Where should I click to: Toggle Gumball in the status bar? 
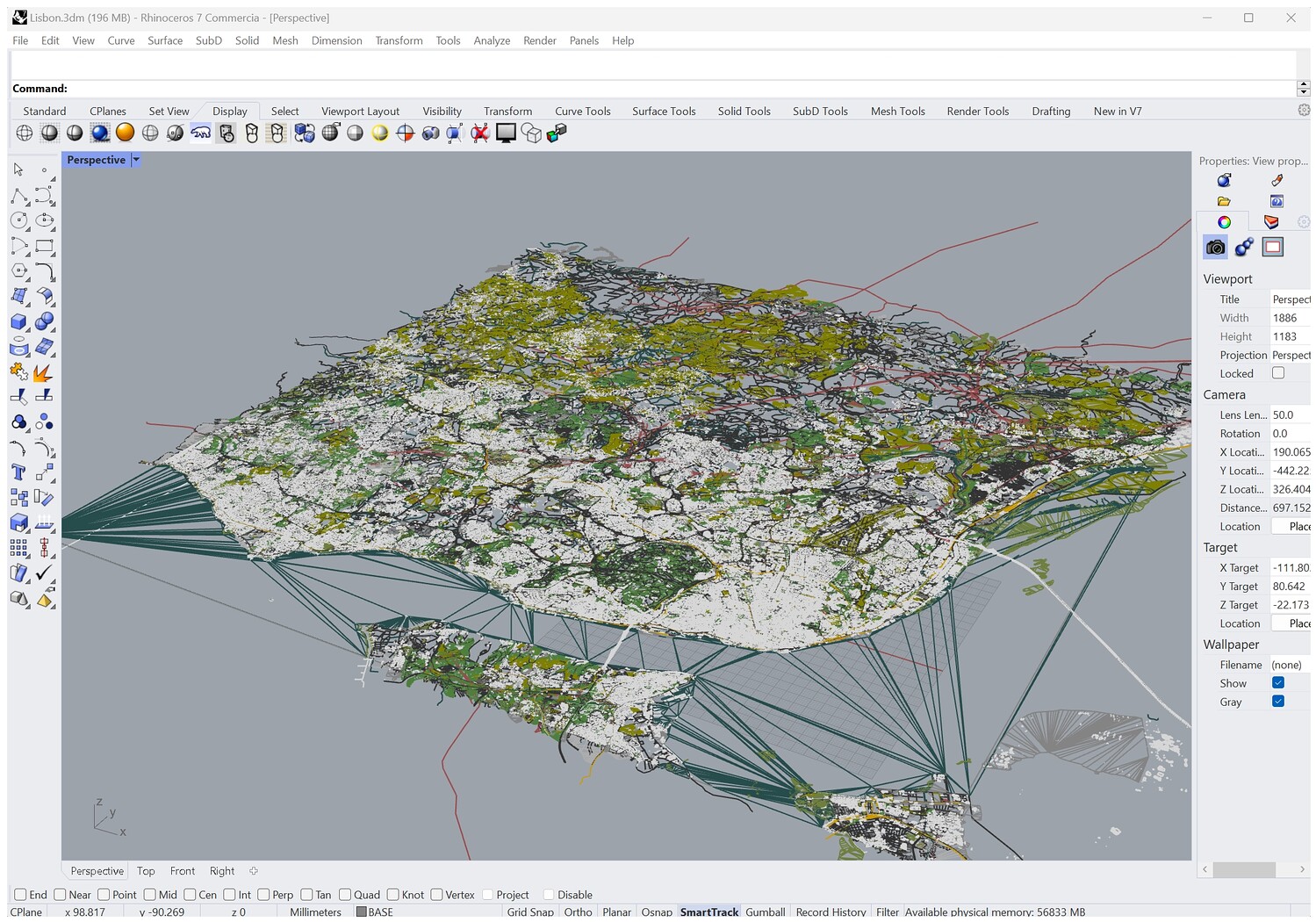pyautogui.click(x=765, y=912)
